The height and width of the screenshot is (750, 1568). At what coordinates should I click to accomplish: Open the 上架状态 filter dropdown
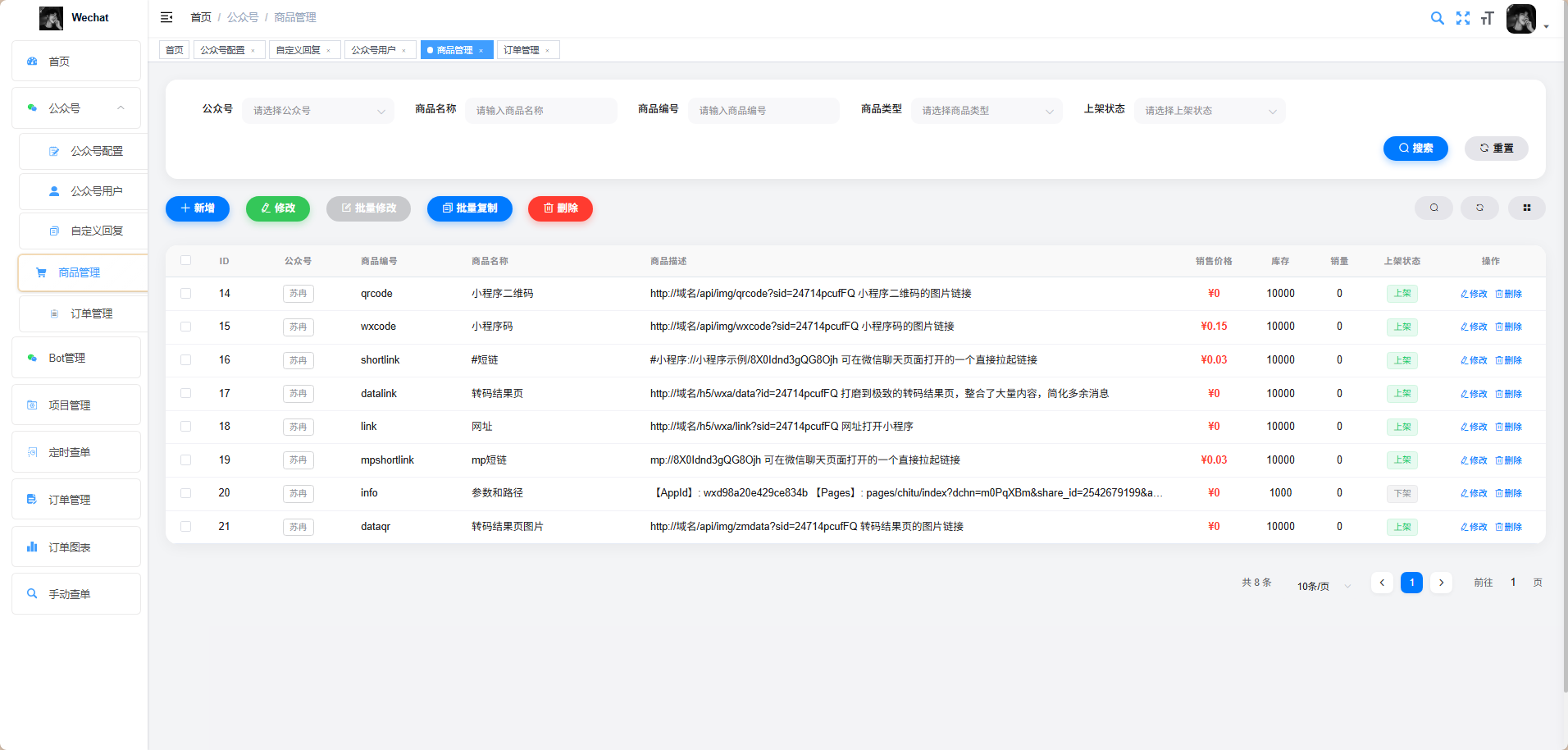(1209, 110)
